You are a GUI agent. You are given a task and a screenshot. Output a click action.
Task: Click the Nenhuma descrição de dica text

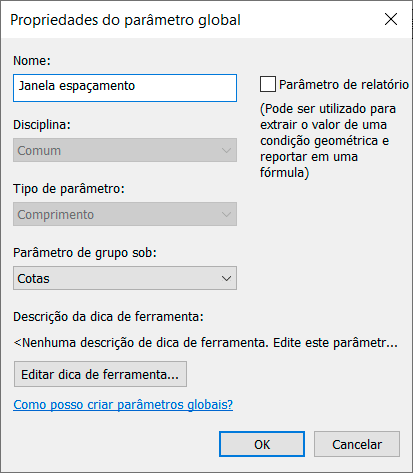pyautogui.click(x=206, y=343)
